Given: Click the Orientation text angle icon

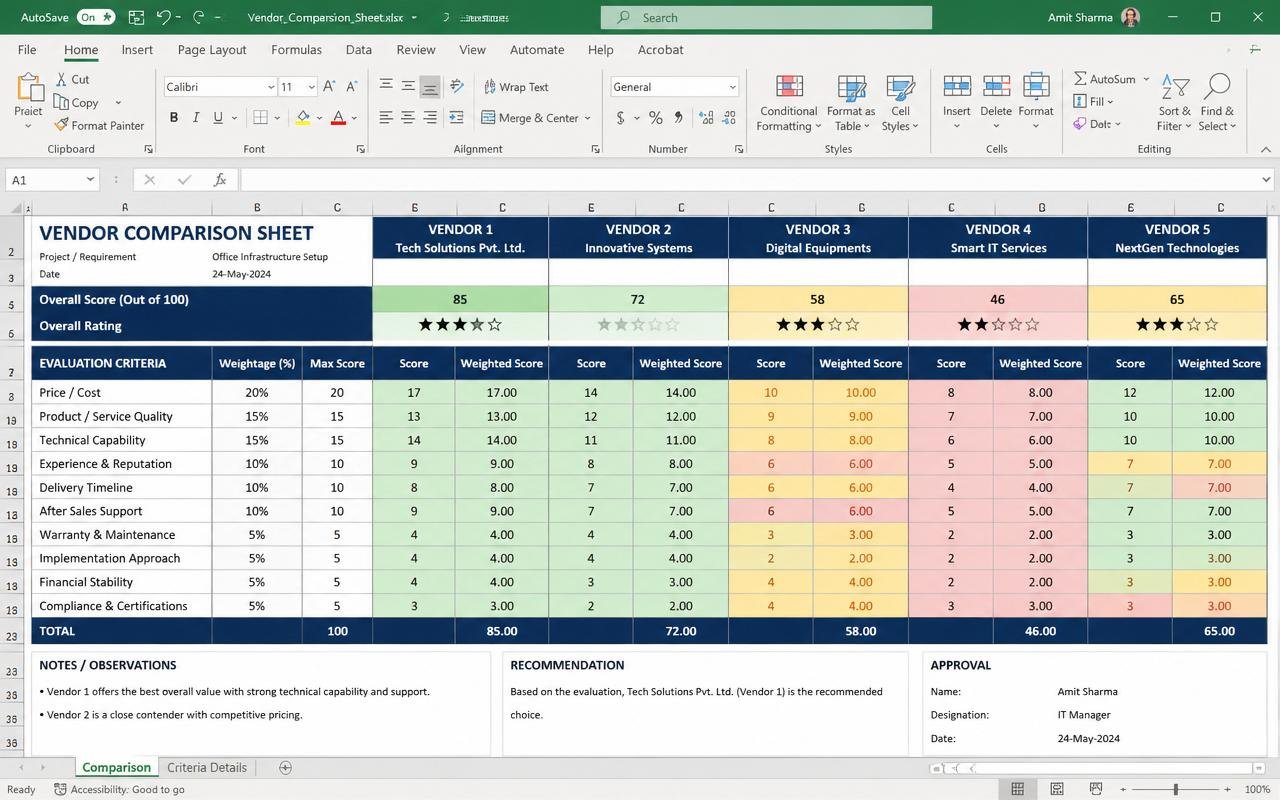Looking at the screenshot, I should (x=457, y=87).
